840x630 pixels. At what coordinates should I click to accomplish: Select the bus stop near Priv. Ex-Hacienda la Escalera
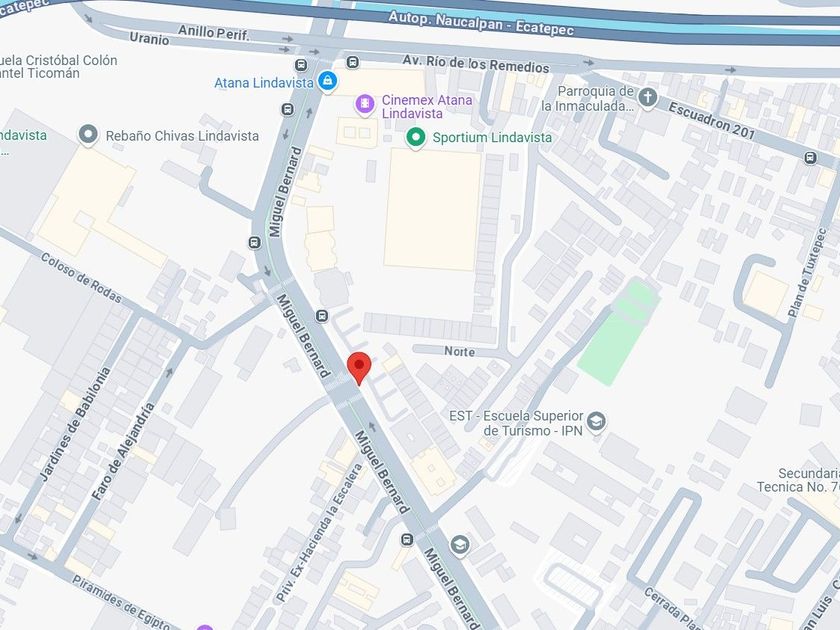(x=407, y=539)
